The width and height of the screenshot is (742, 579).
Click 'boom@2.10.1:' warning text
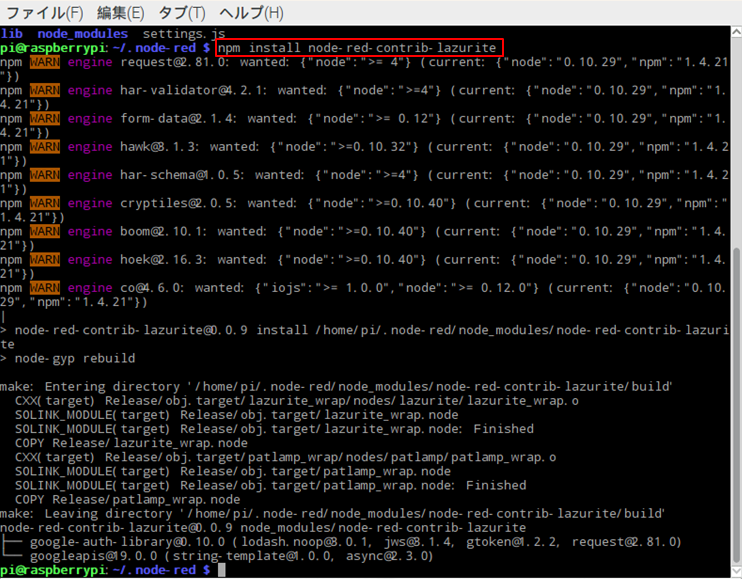click(x=163, y=231)
